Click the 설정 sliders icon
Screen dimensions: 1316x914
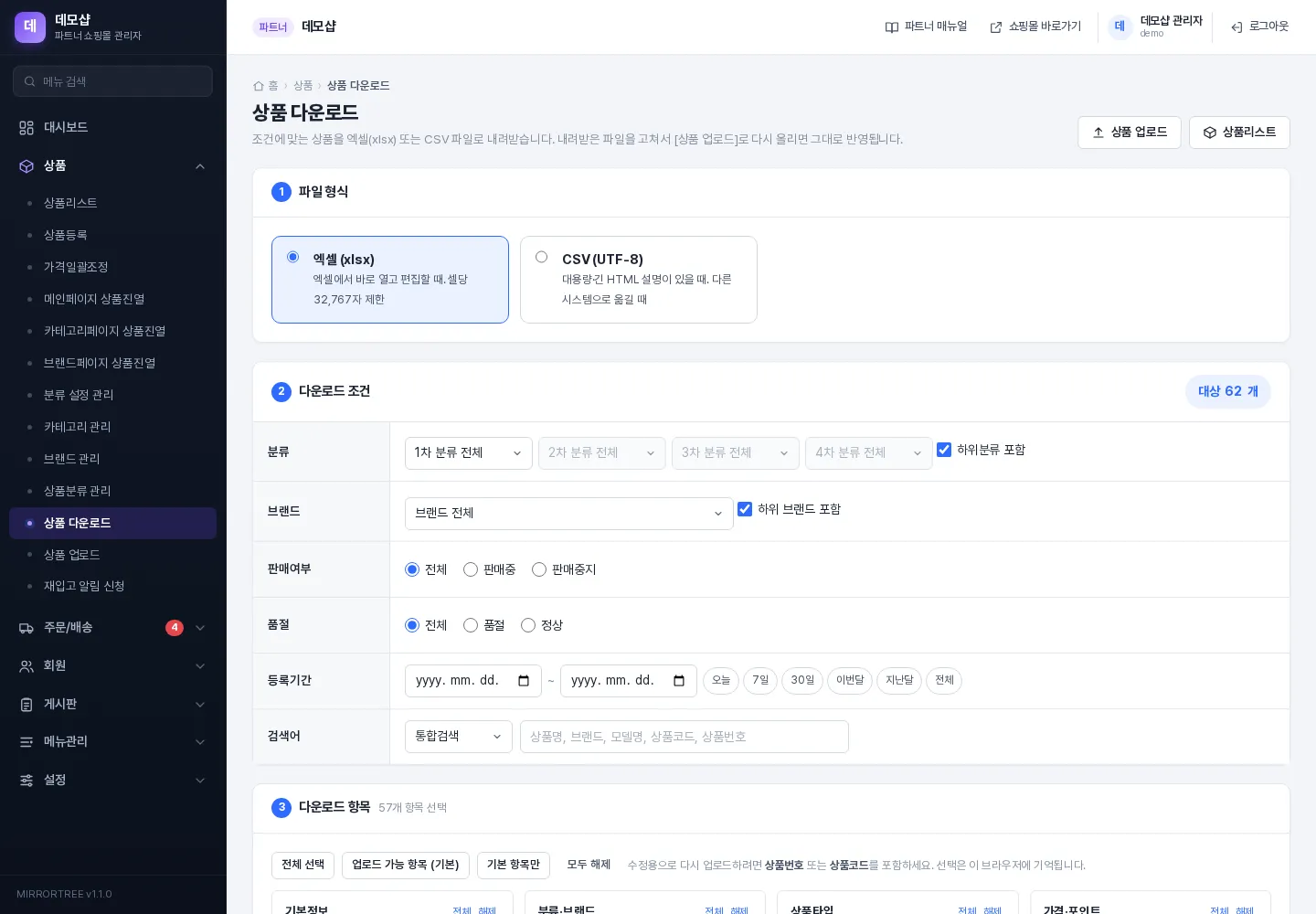[27, 781]
